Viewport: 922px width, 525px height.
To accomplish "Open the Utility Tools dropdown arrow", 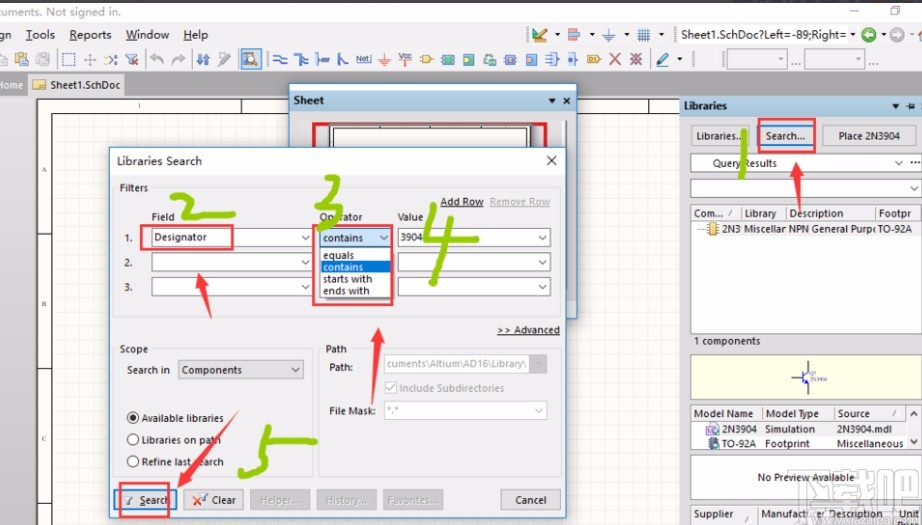I will [x=557, y=35].
